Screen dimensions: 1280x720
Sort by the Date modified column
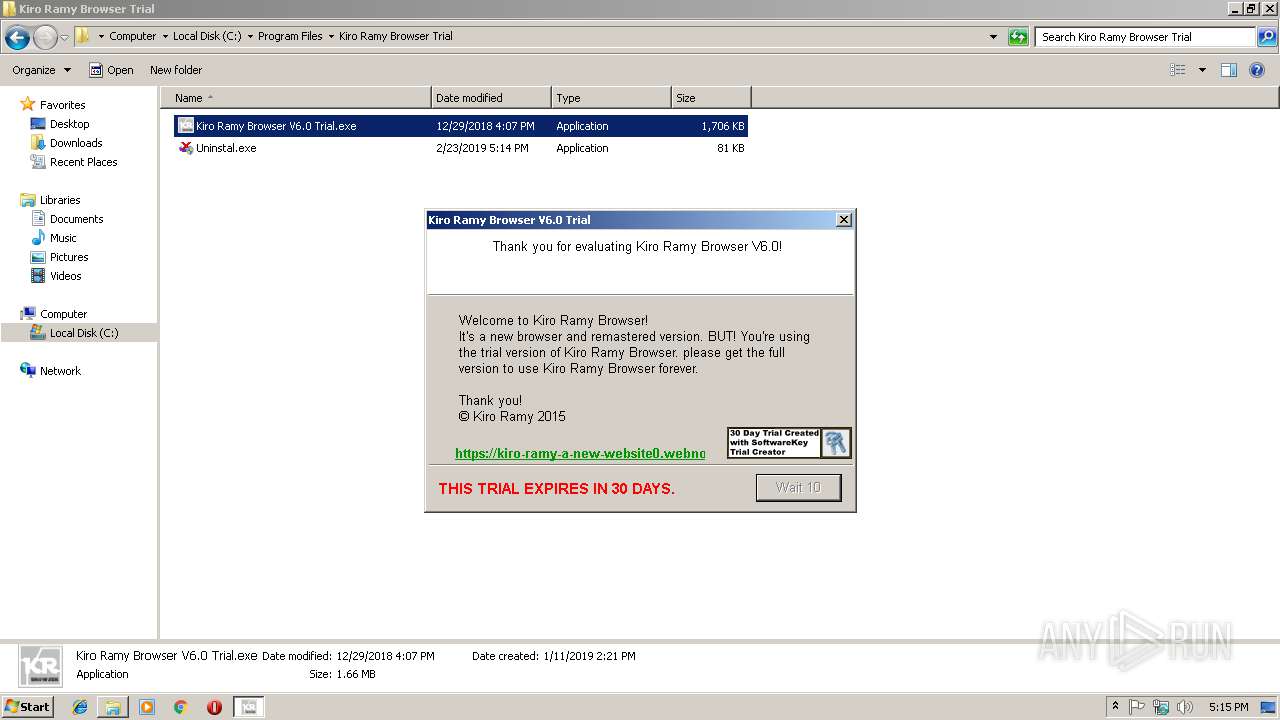click(x=491, y=98)
